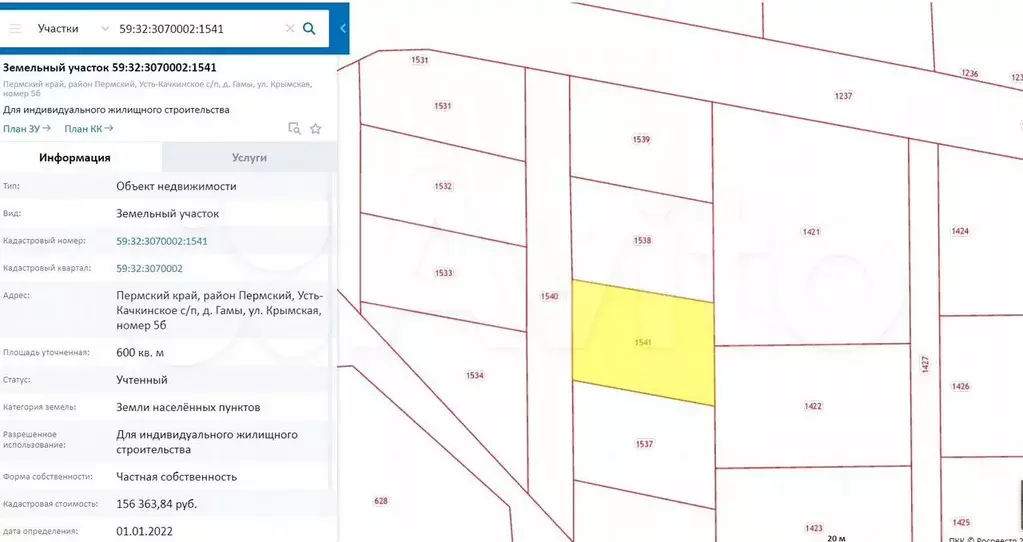Click the panel title 'Земельный участок 59:32:3070002:1541'
Viewport: 1023px width, 542px height.
(110, 67)
